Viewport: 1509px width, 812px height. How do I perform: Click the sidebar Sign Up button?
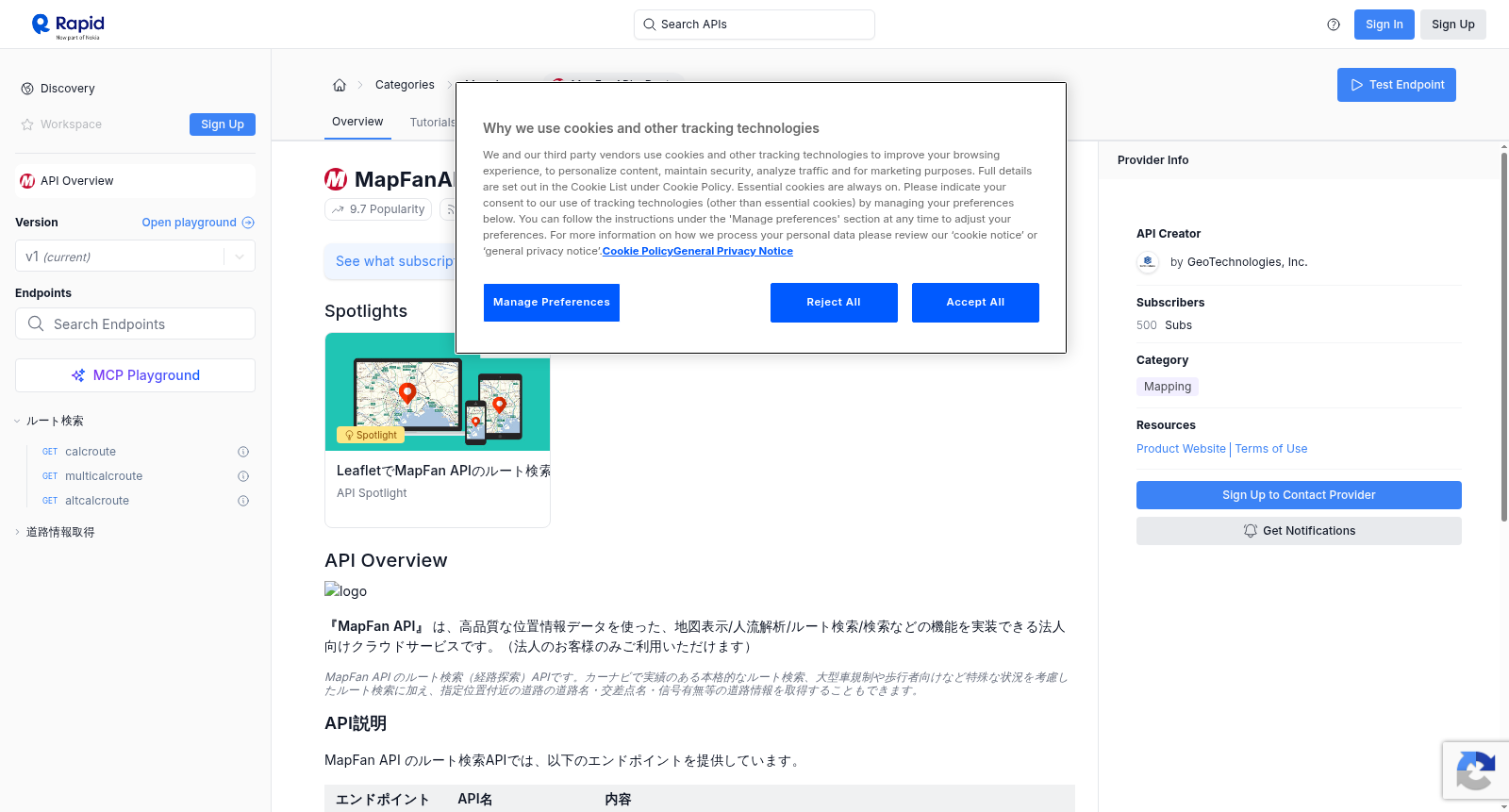223,124
